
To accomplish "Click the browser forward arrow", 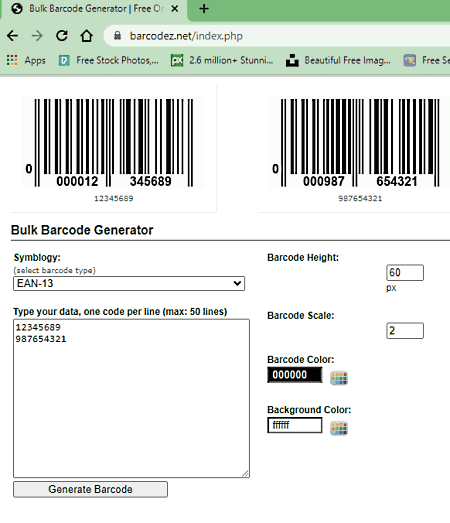I will click(x=37, y=36).
